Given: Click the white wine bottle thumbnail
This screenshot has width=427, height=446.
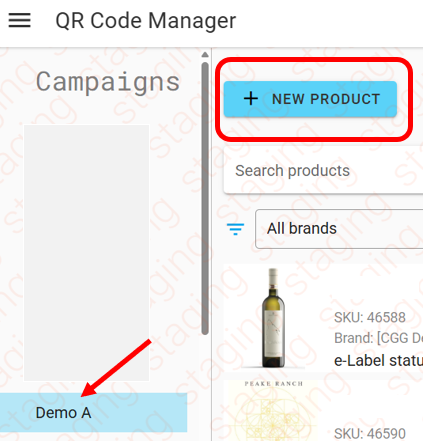Looking at the screenshot, I should coord(273,318).
